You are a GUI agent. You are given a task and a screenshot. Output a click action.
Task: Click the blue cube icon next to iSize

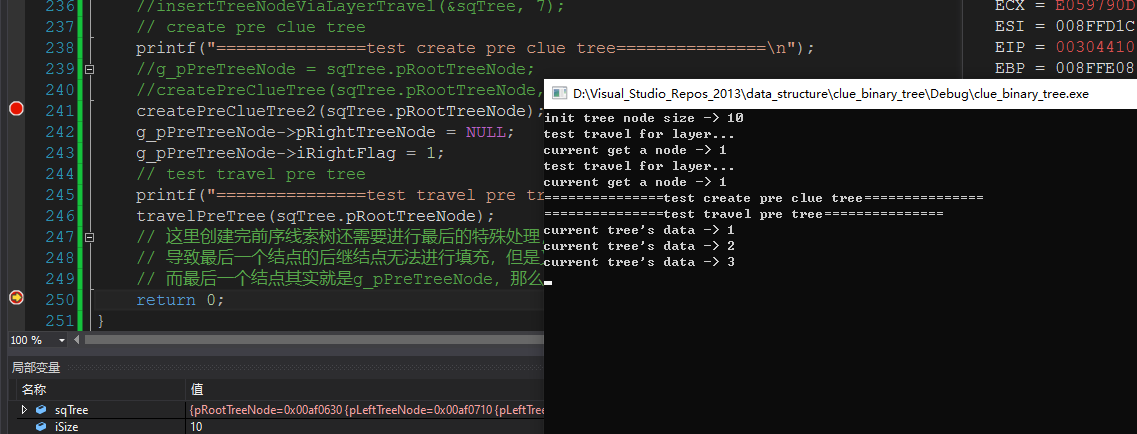coord(41,427)
